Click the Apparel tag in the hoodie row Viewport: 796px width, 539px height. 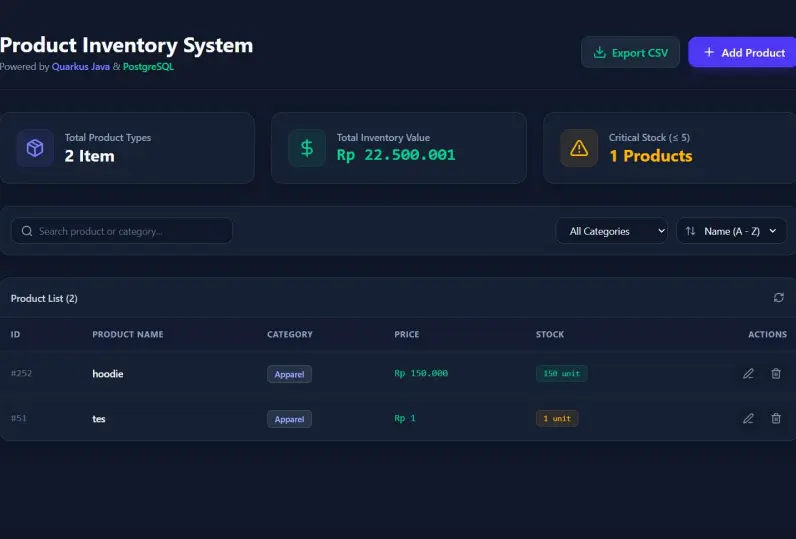click(289, 374)
